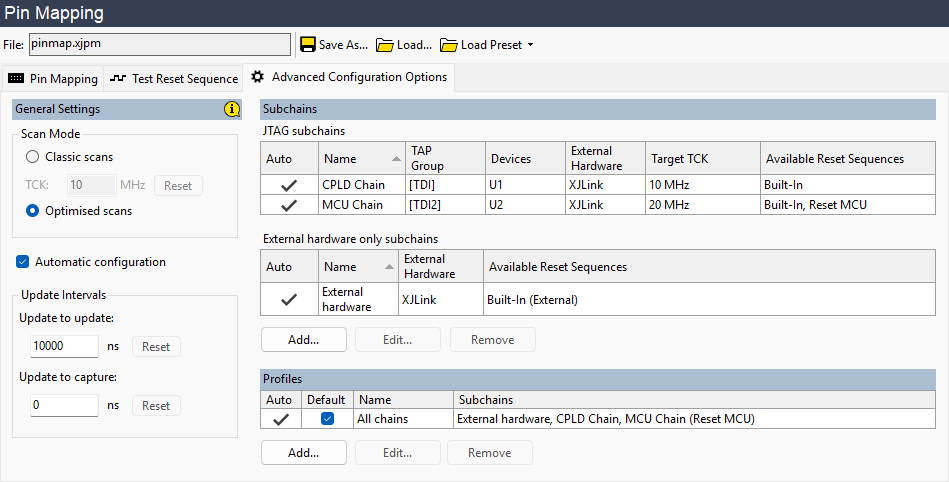This screenshot has height=482, width=949.
Task: Switch to the Pin Mapping tab
Action: click(53, 78)
